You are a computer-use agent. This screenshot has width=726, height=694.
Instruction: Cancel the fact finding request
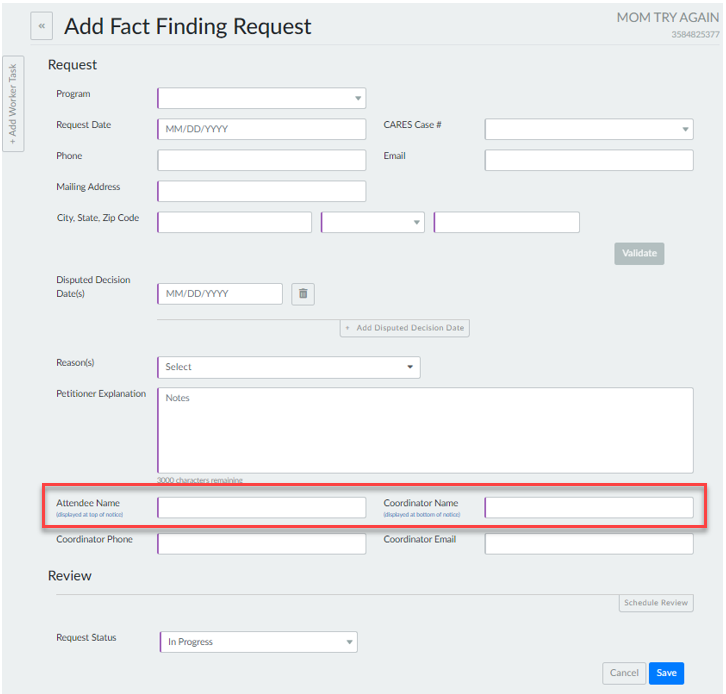[x=624, y=673]
